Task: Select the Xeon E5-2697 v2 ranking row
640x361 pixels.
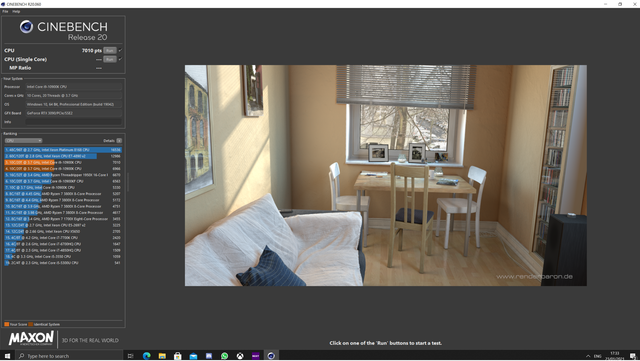Action: 63,225
